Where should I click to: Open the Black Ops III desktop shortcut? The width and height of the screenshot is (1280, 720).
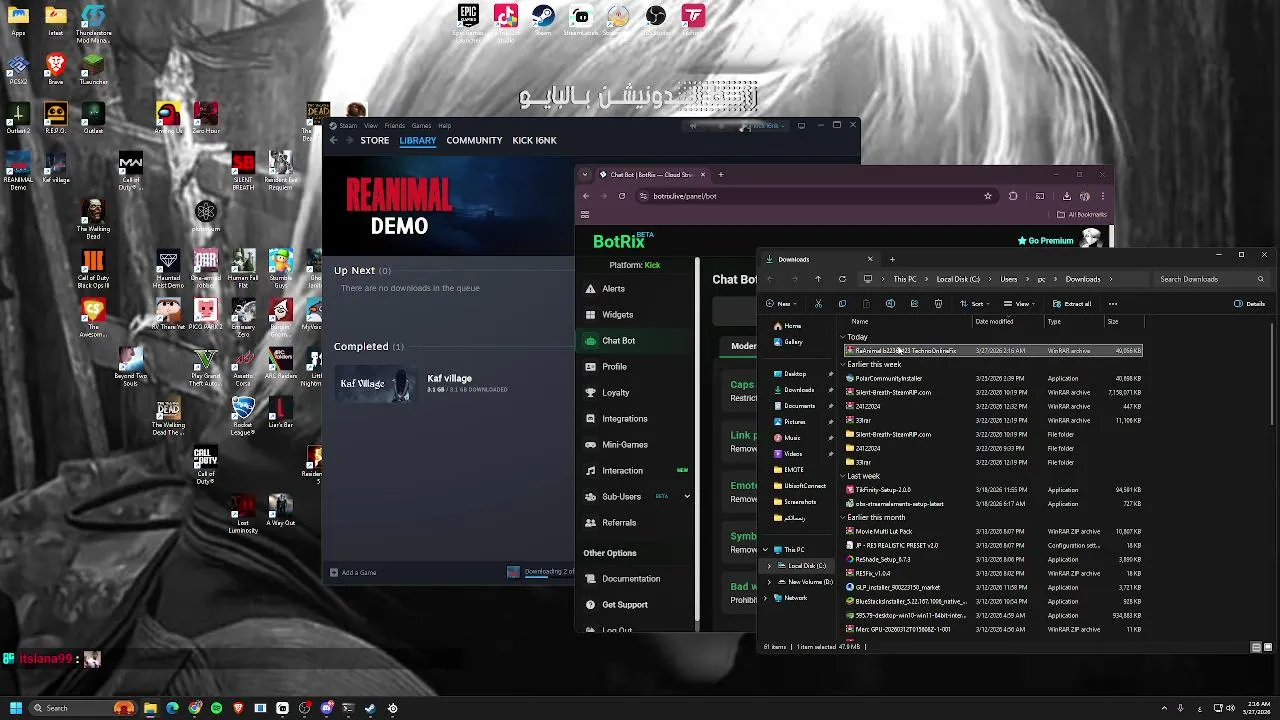[x=93, y=270]
